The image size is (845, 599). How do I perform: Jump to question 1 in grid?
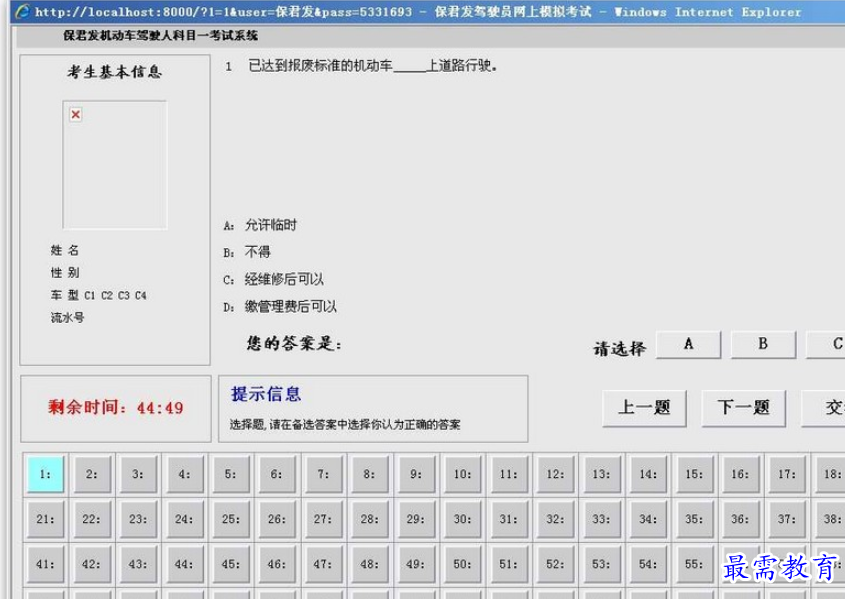pyautogui.click(x=45, y=474)
